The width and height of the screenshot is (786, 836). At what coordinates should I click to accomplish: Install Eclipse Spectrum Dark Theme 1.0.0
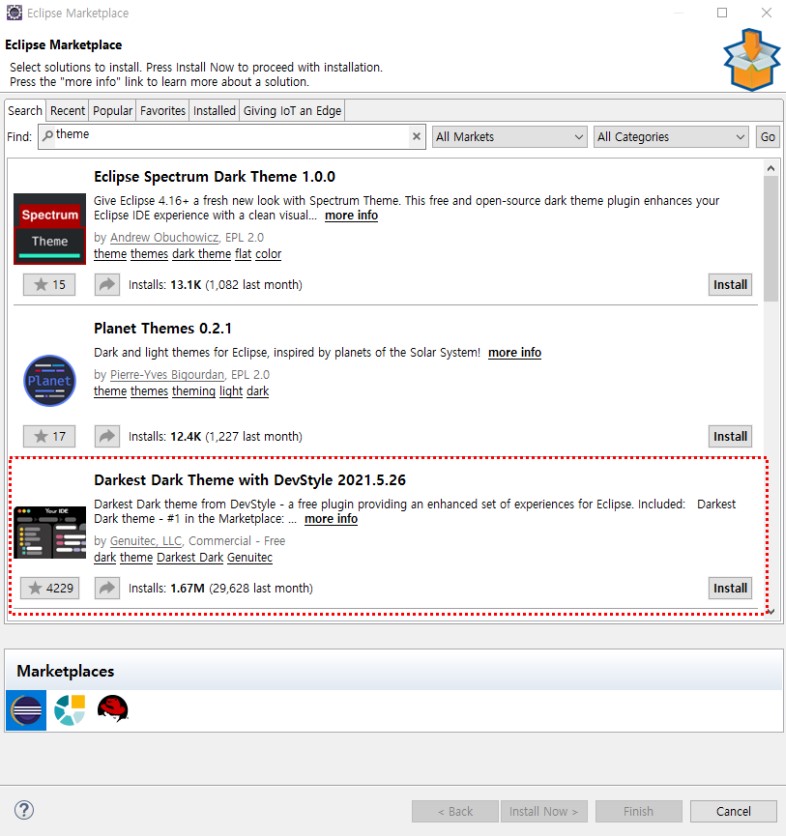(730, 284)
